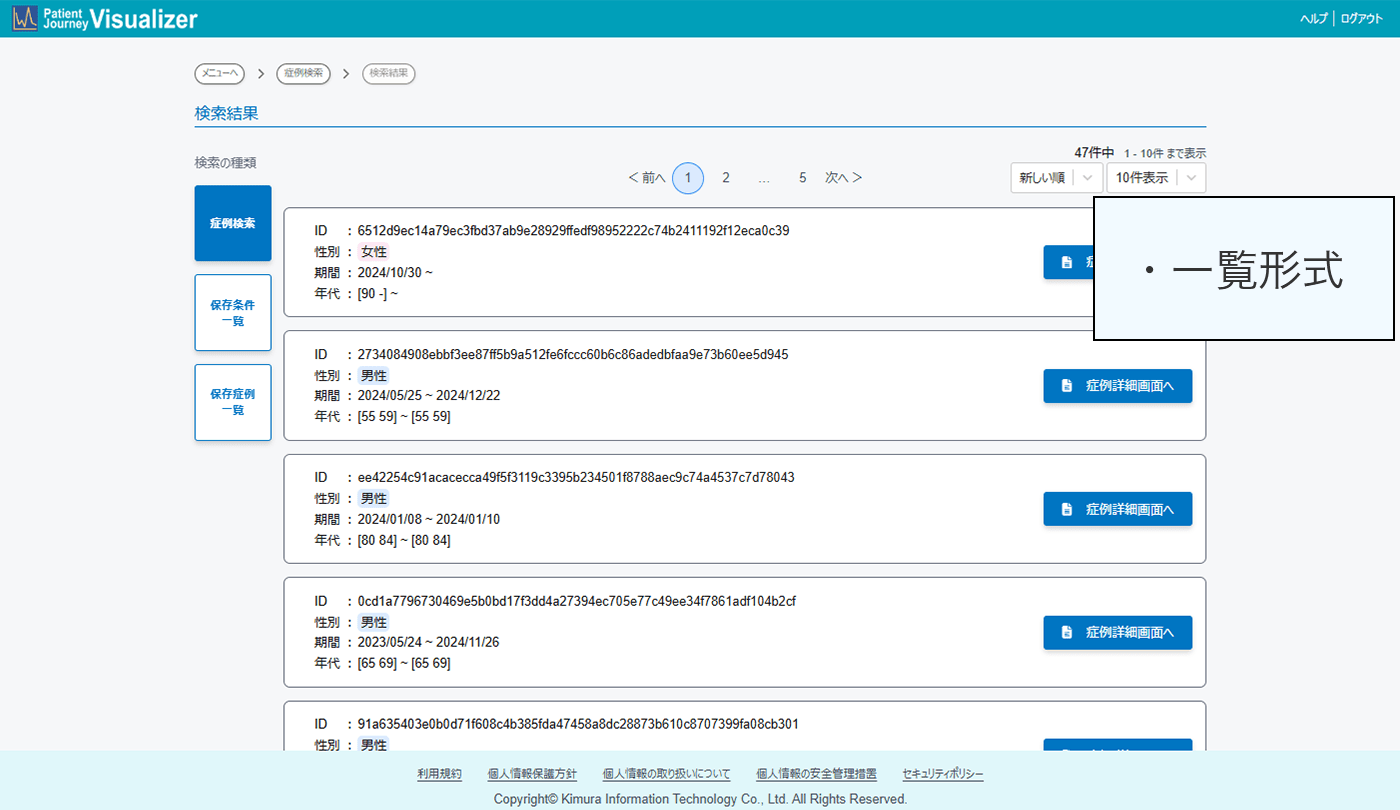Open the 保存症例一覧 sidebar tab

[232, 402]
